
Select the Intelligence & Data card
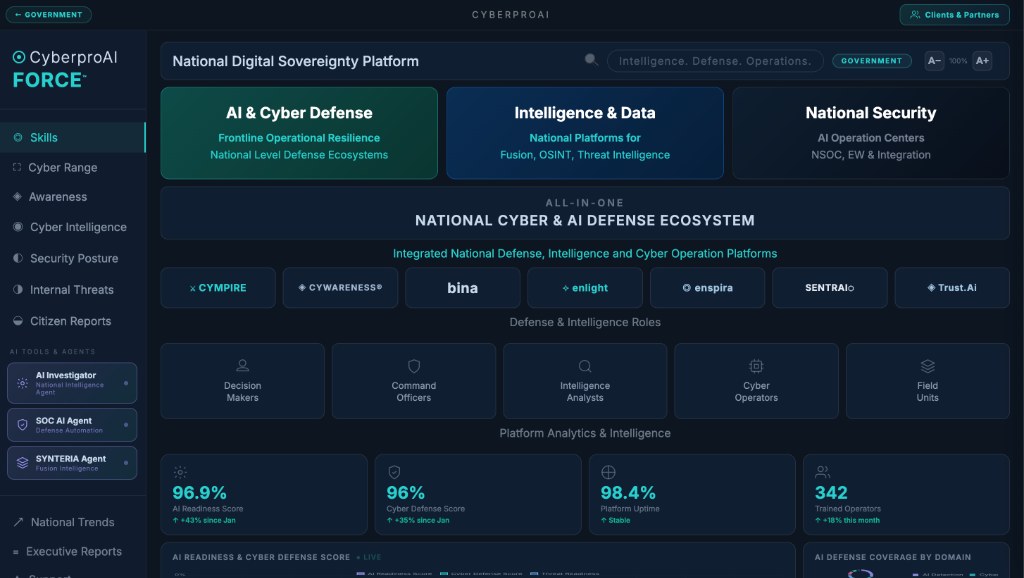(584, 133)
